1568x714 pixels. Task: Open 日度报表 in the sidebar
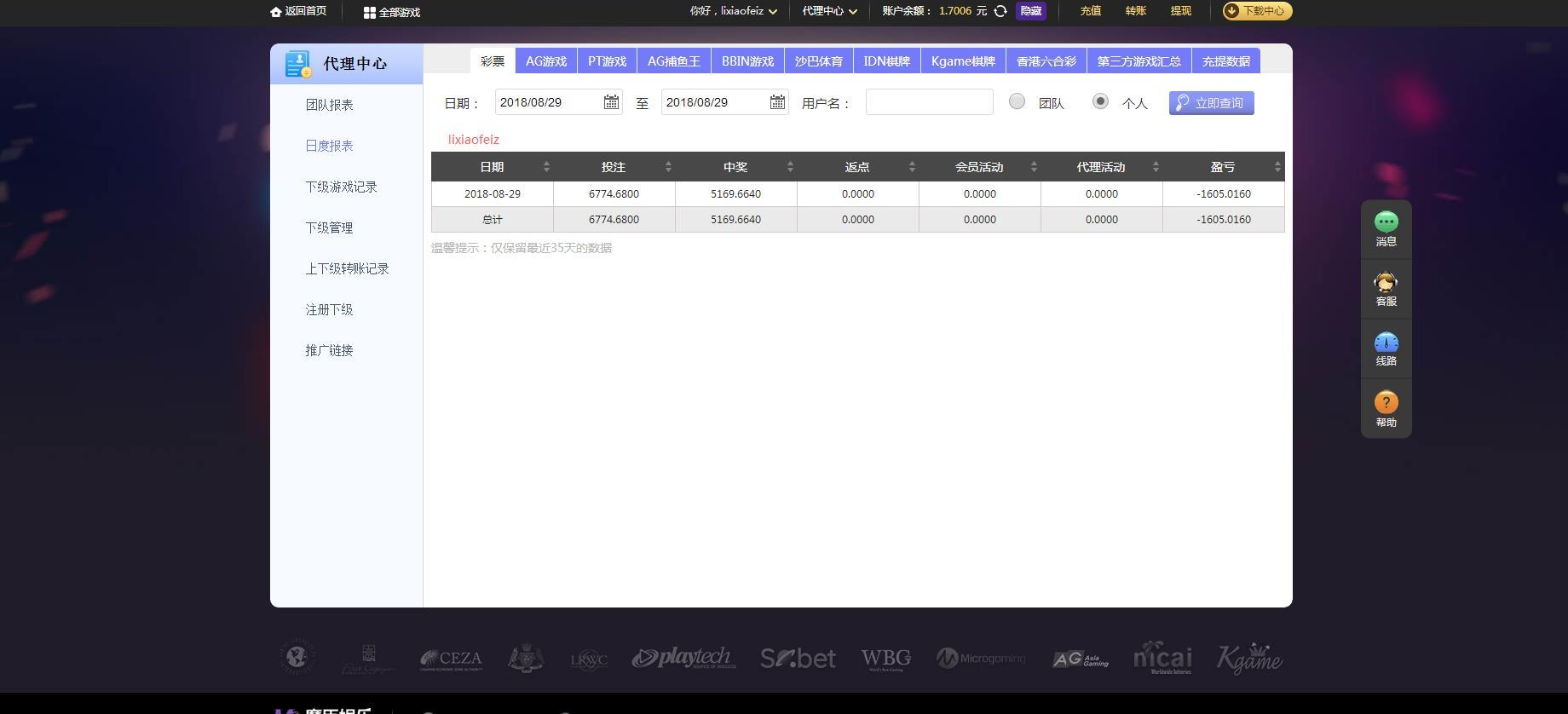329,146
